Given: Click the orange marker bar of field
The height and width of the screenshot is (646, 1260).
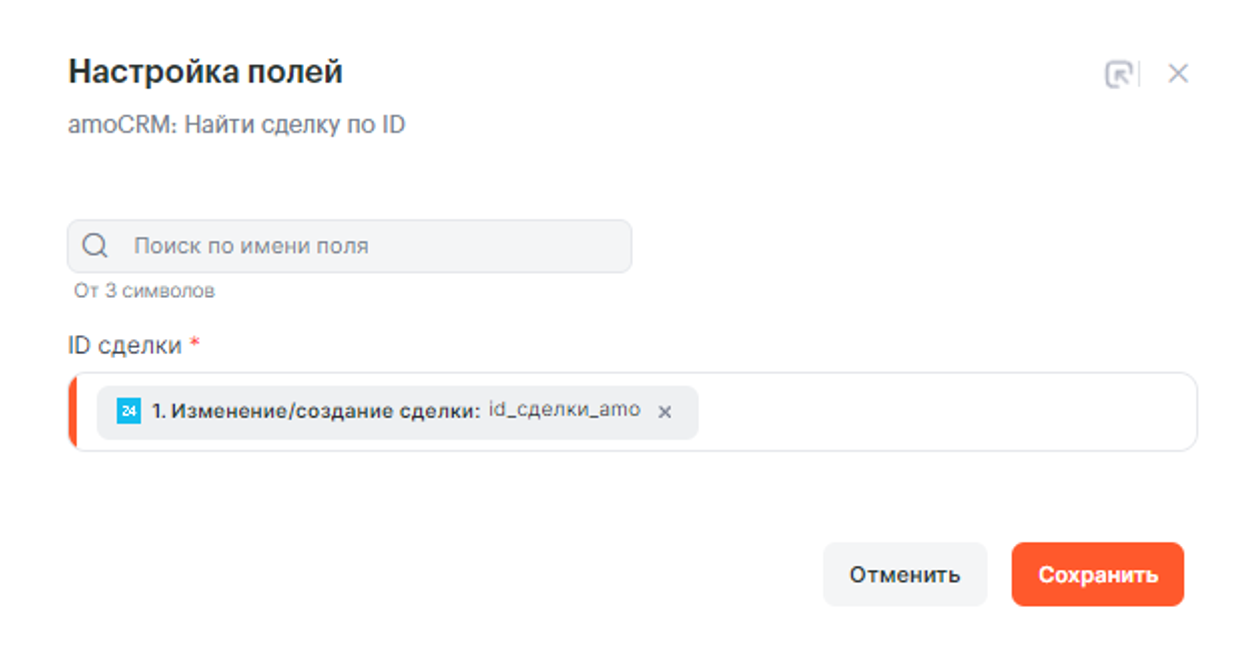Looking at the screenshot, I should point(73,412).
